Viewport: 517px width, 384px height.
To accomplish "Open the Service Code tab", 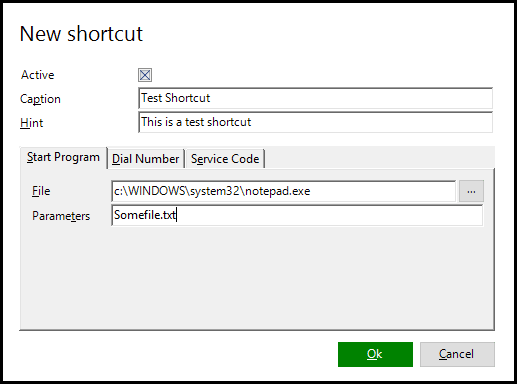I will [225, 159].
